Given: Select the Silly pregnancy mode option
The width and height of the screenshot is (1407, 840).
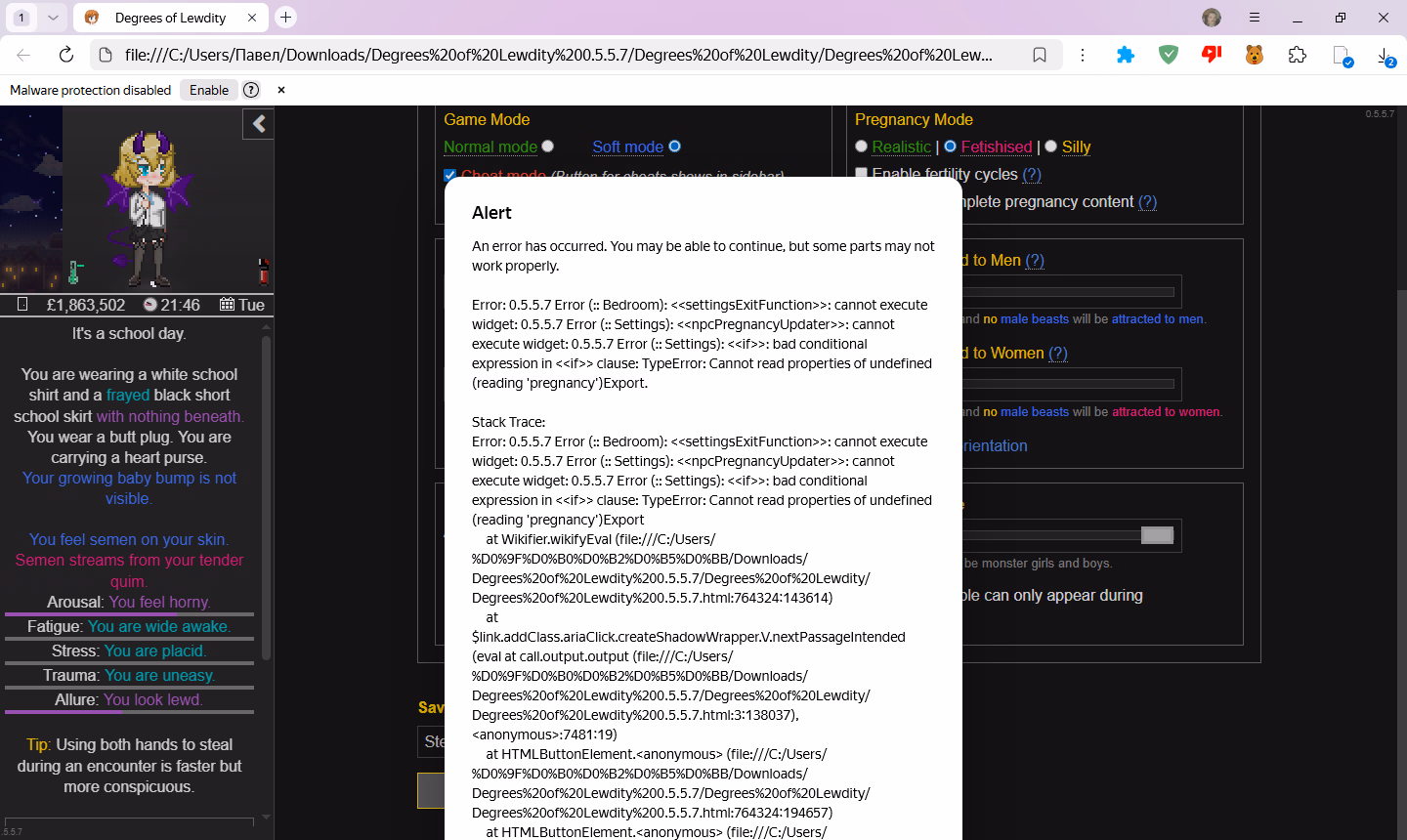Looking at the screenshot, I should click(x=1051, y=147).
